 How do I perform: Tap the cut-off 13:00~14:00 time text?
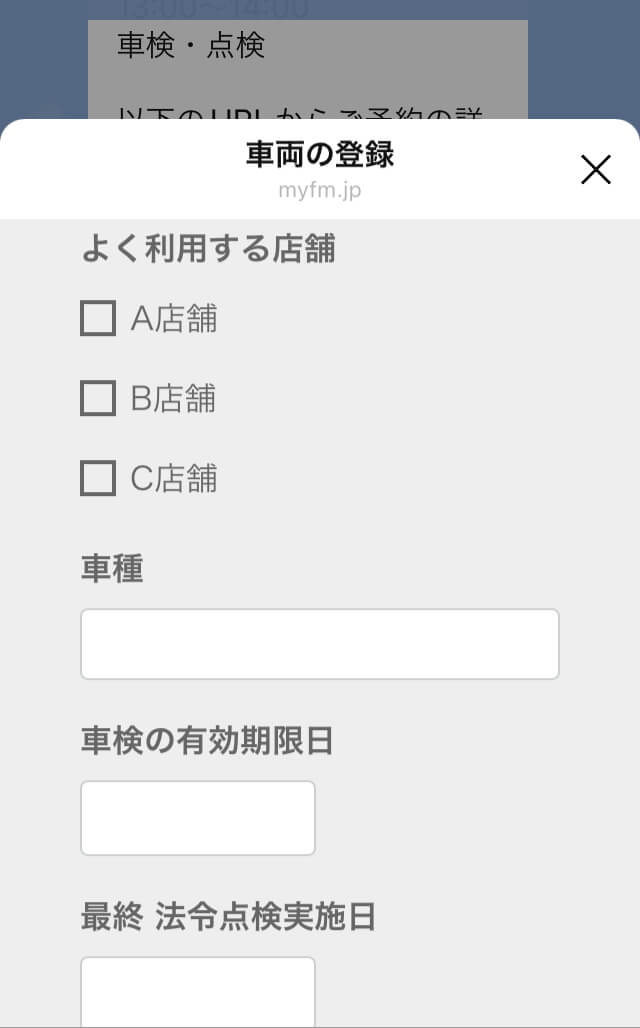(212, 9)
